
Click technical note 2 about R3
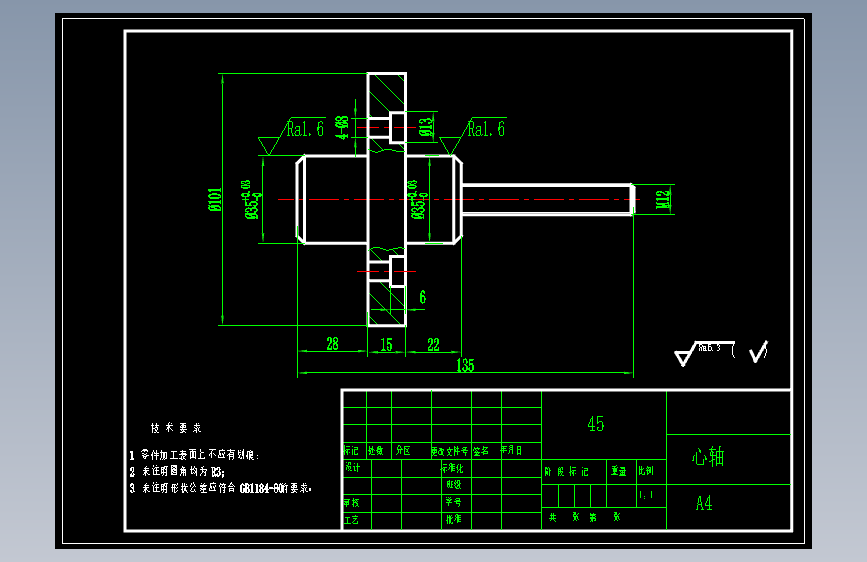pos(177,471)
